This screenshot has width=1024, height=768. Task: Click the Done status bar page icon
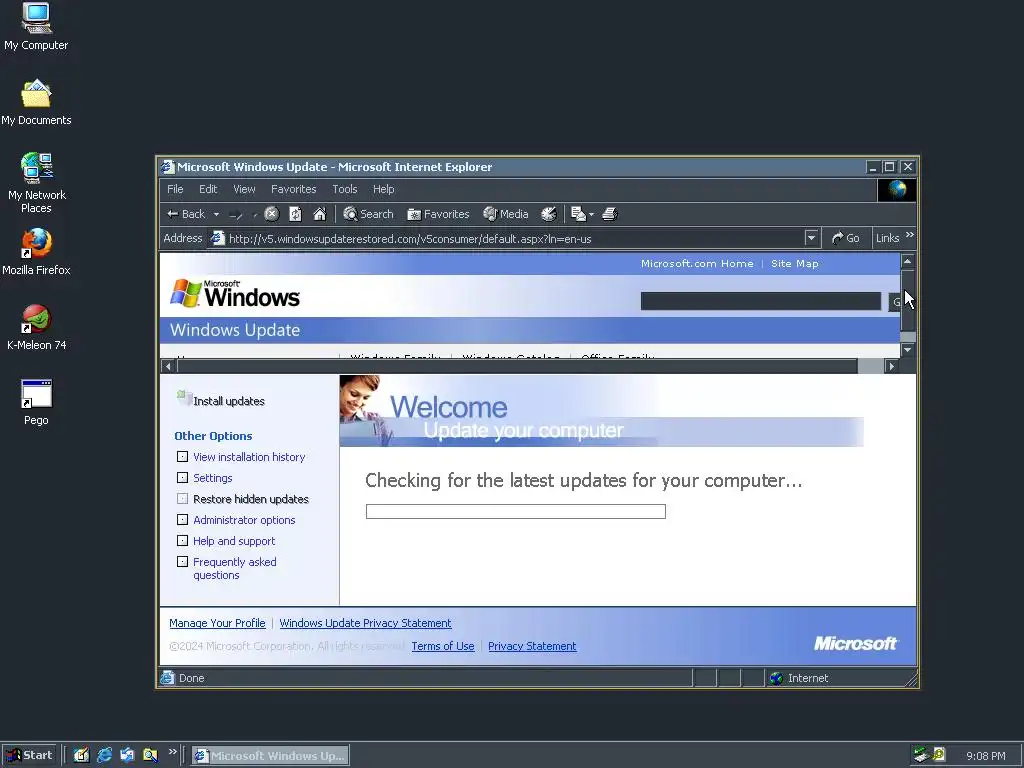[168, 678]
